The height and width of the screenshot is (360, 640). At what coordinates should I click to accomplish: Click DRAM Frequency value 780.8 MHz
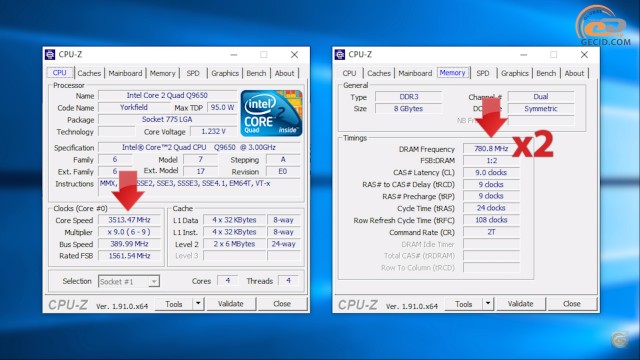click(491, 149)
